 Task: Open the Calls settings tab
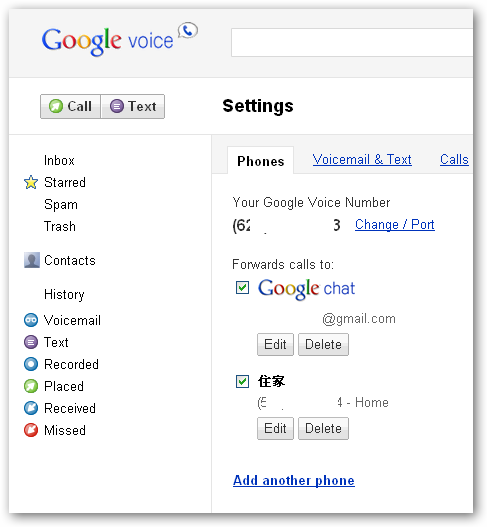tap(454, 159)
